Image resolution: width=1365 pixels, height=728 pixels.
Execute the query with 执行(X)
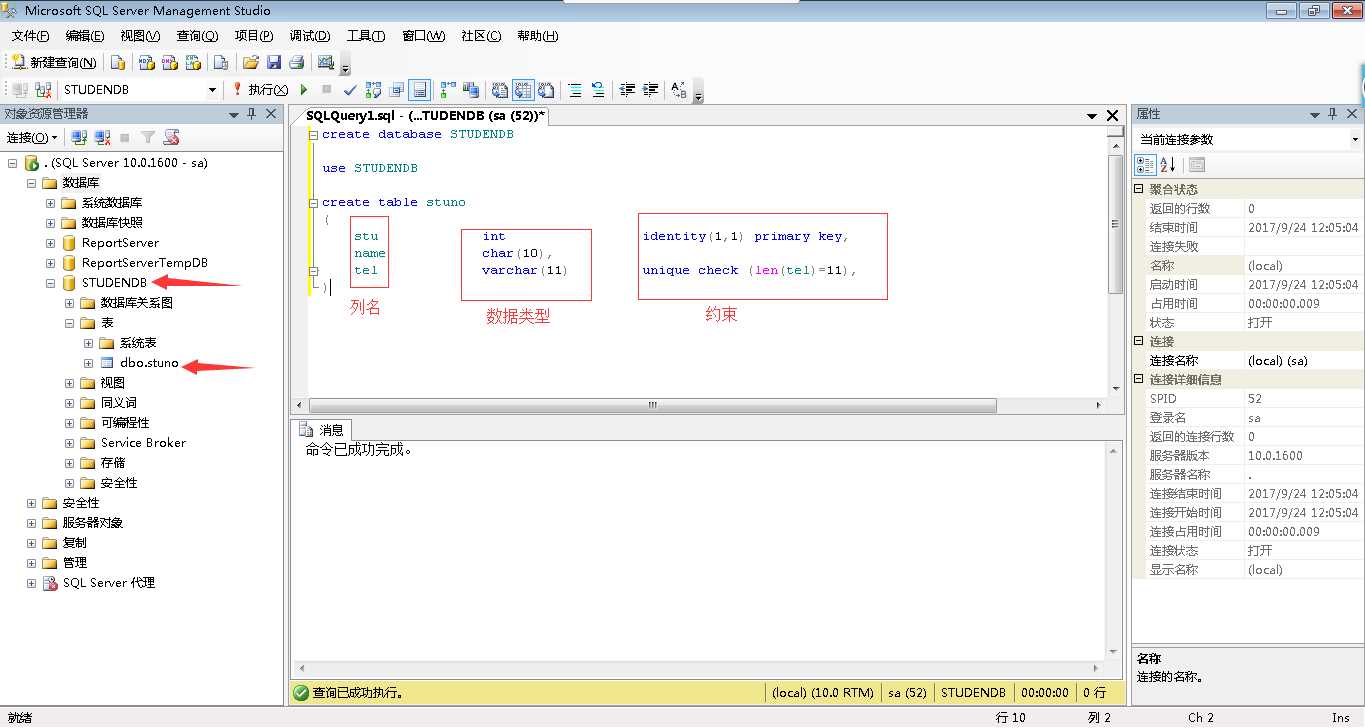coord(260,90)
